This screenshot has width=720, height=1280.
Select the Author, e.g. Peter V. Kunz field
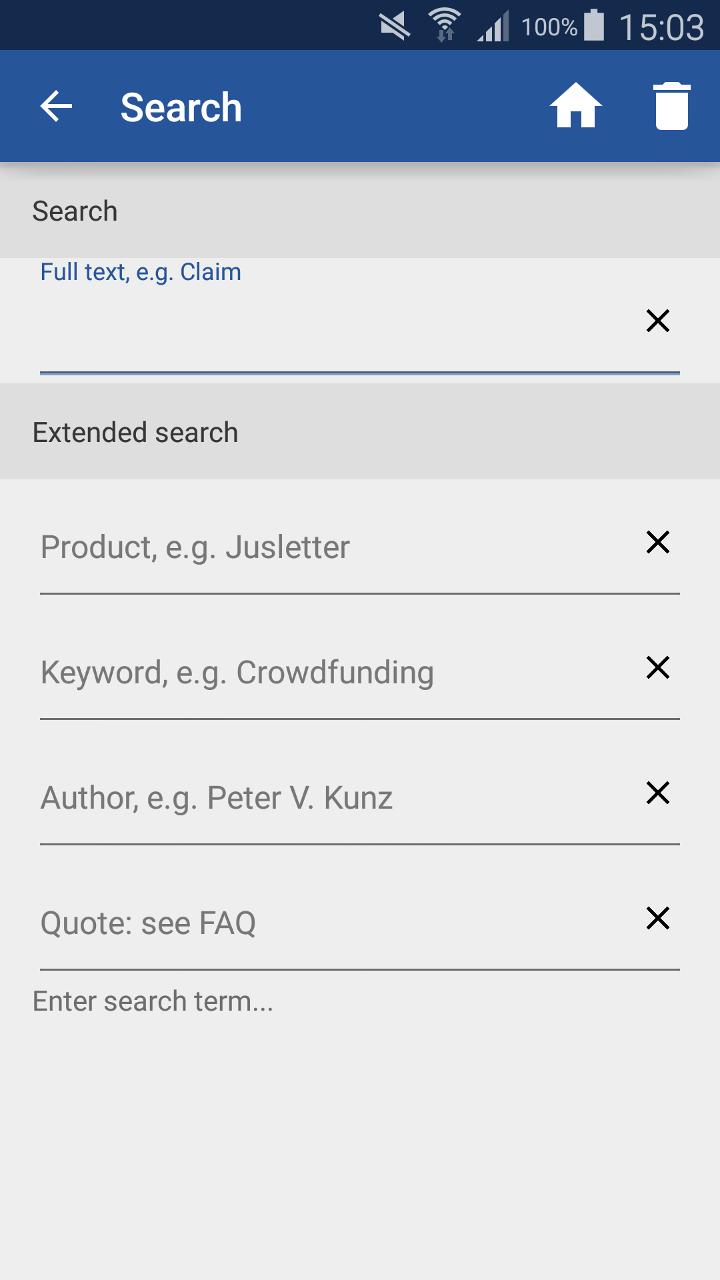(330, 798)
